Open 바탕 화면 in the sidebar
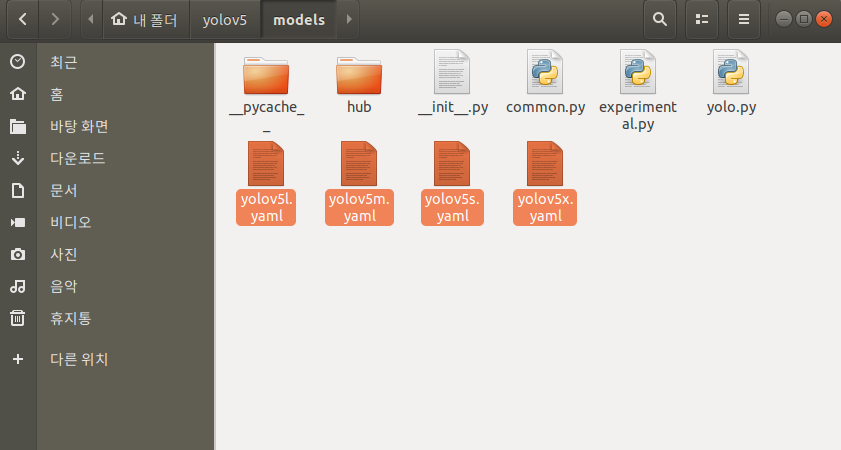The height and width of the screenshot is (450, 841). [x=79, y=126]
